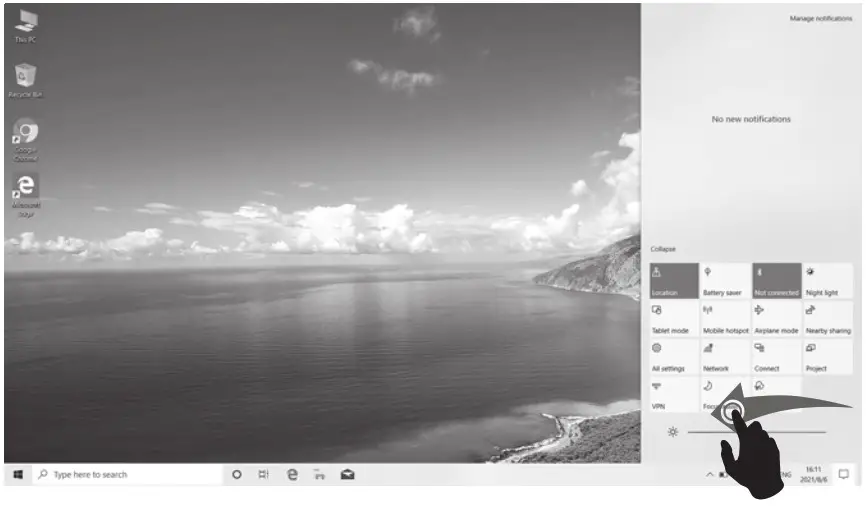Open the Project display options tile

tap(828, 357)
